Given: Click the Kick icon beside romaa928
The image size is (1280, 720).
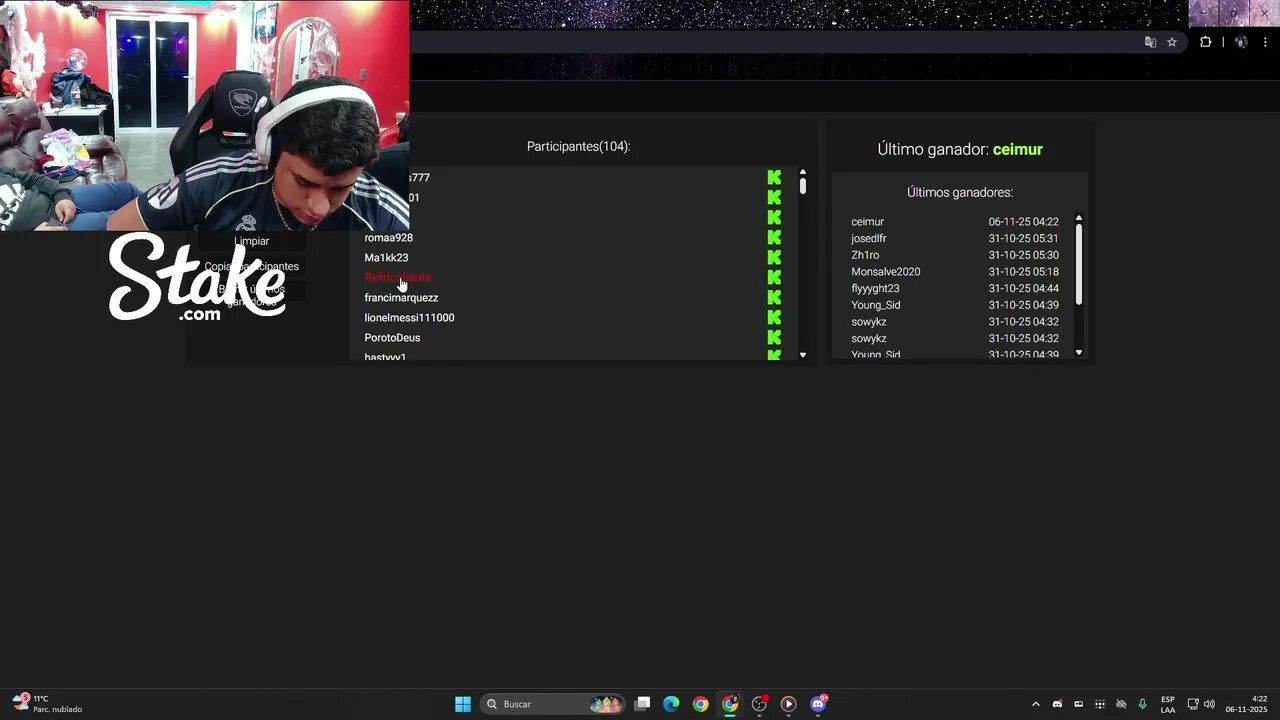Looking at the screenshot, I should [x=774, y=237].
